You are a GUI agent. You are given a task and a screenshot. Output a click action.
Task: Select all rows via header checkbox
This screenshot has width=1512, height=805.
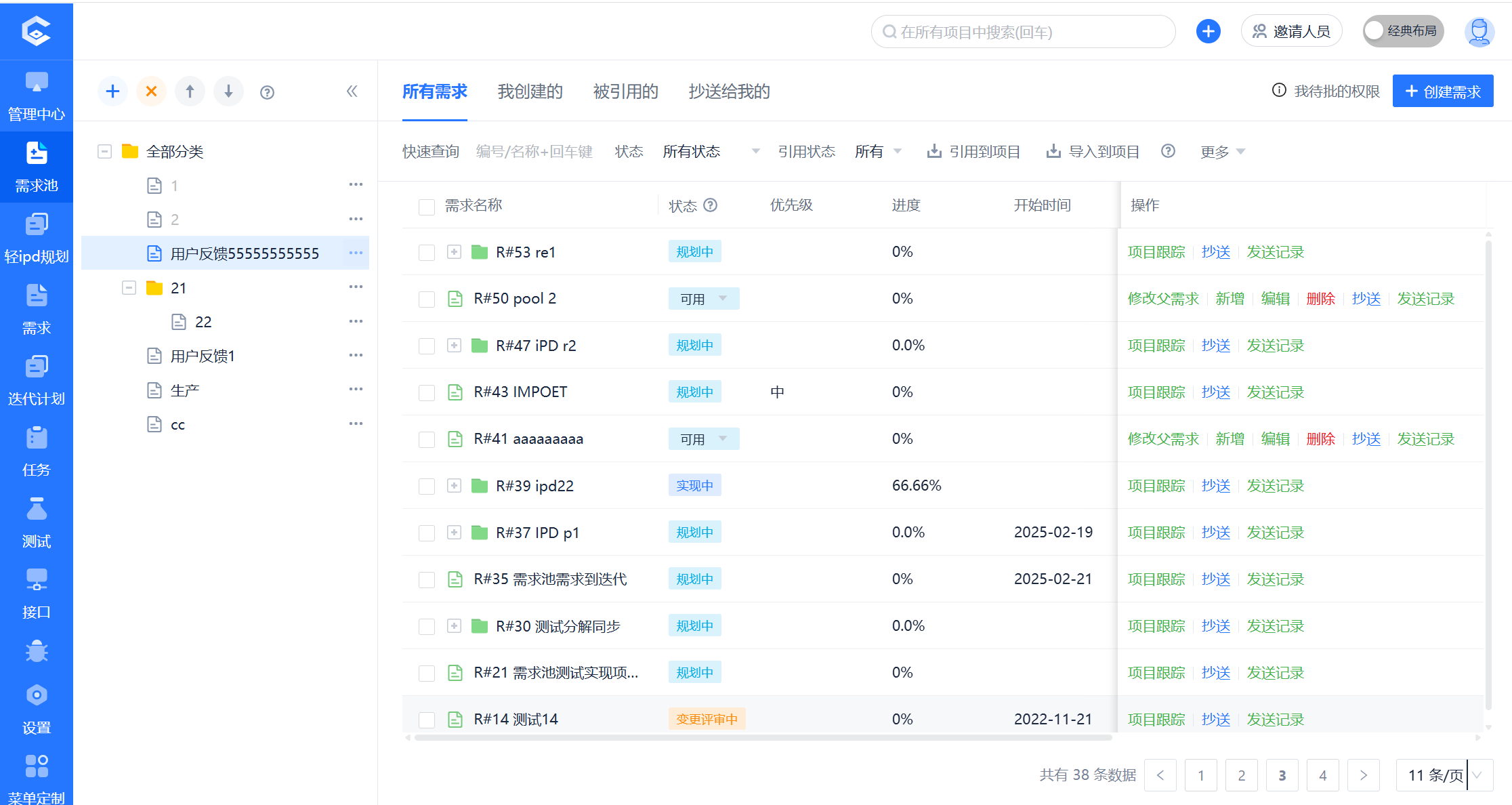(x=427, y=207)
